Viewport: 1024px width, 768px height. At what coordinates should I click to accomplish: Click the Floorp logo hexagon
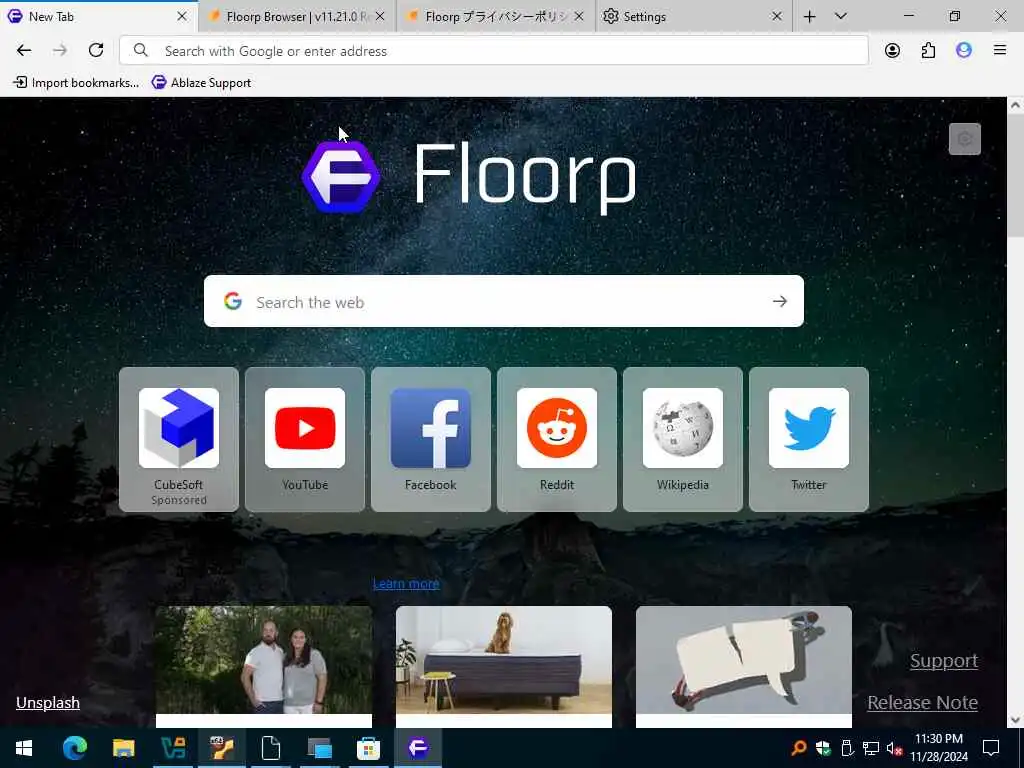(341, 177)
